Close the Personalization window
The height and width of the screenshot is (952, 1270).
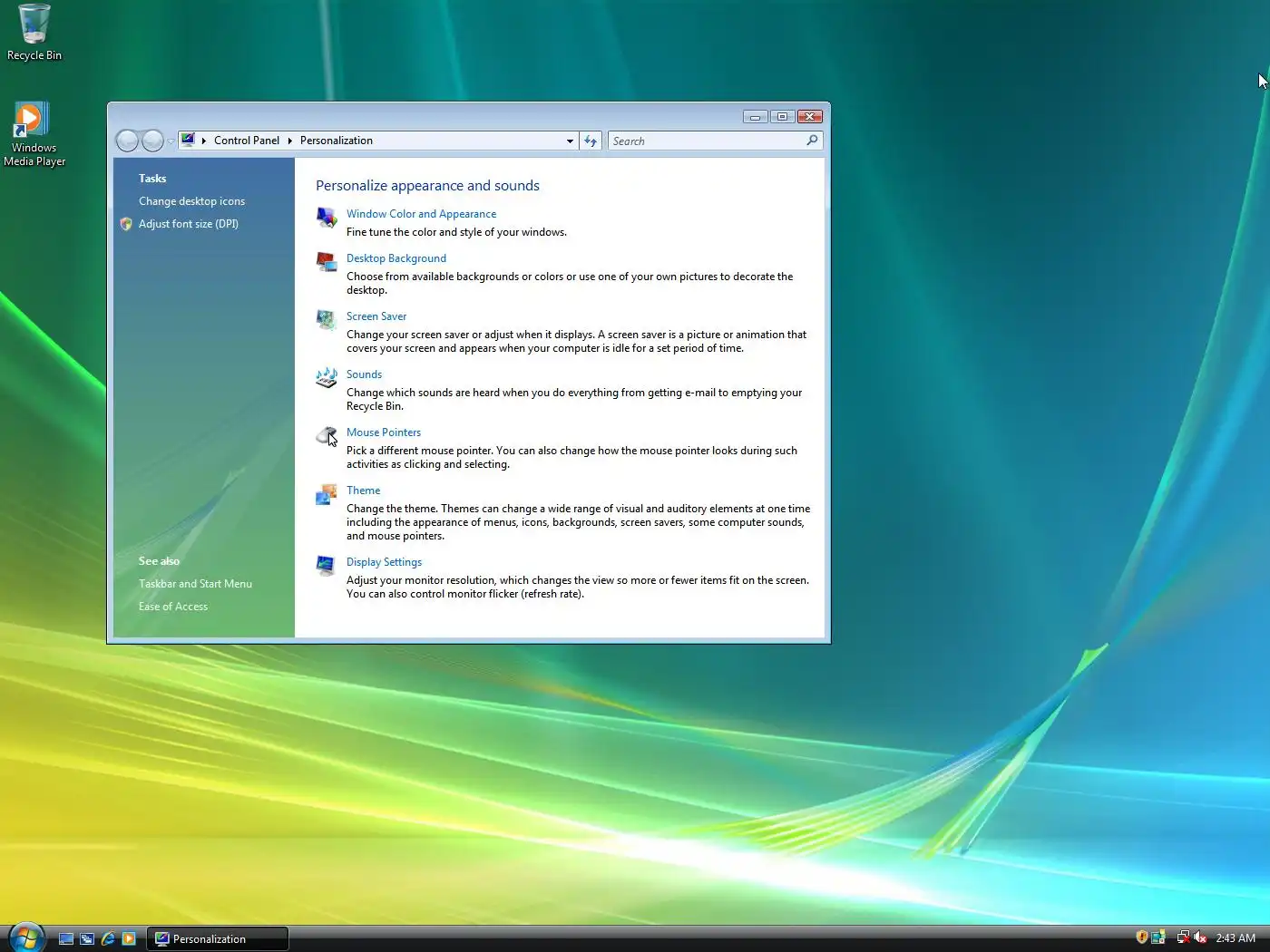click(x=809, y=117)
